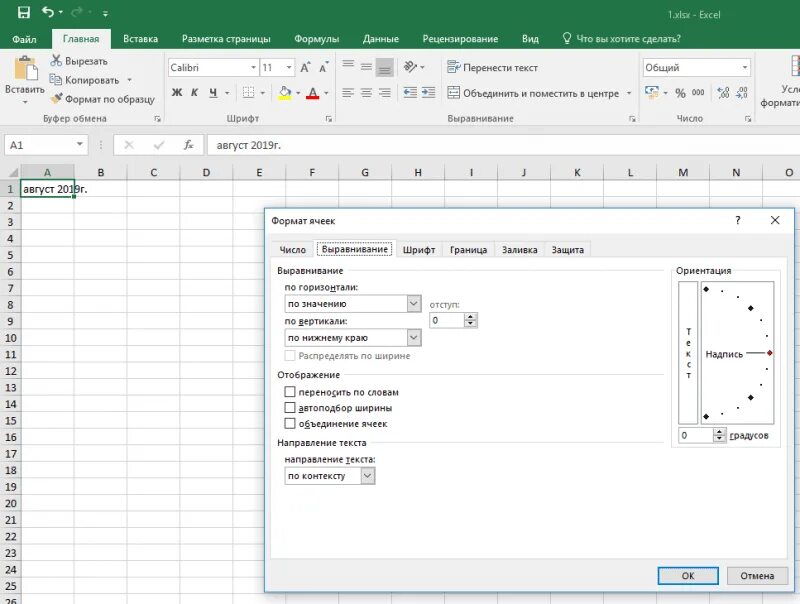Check автоподбор ширины
This screenshot has width=800, height=604.
[290, 408]
